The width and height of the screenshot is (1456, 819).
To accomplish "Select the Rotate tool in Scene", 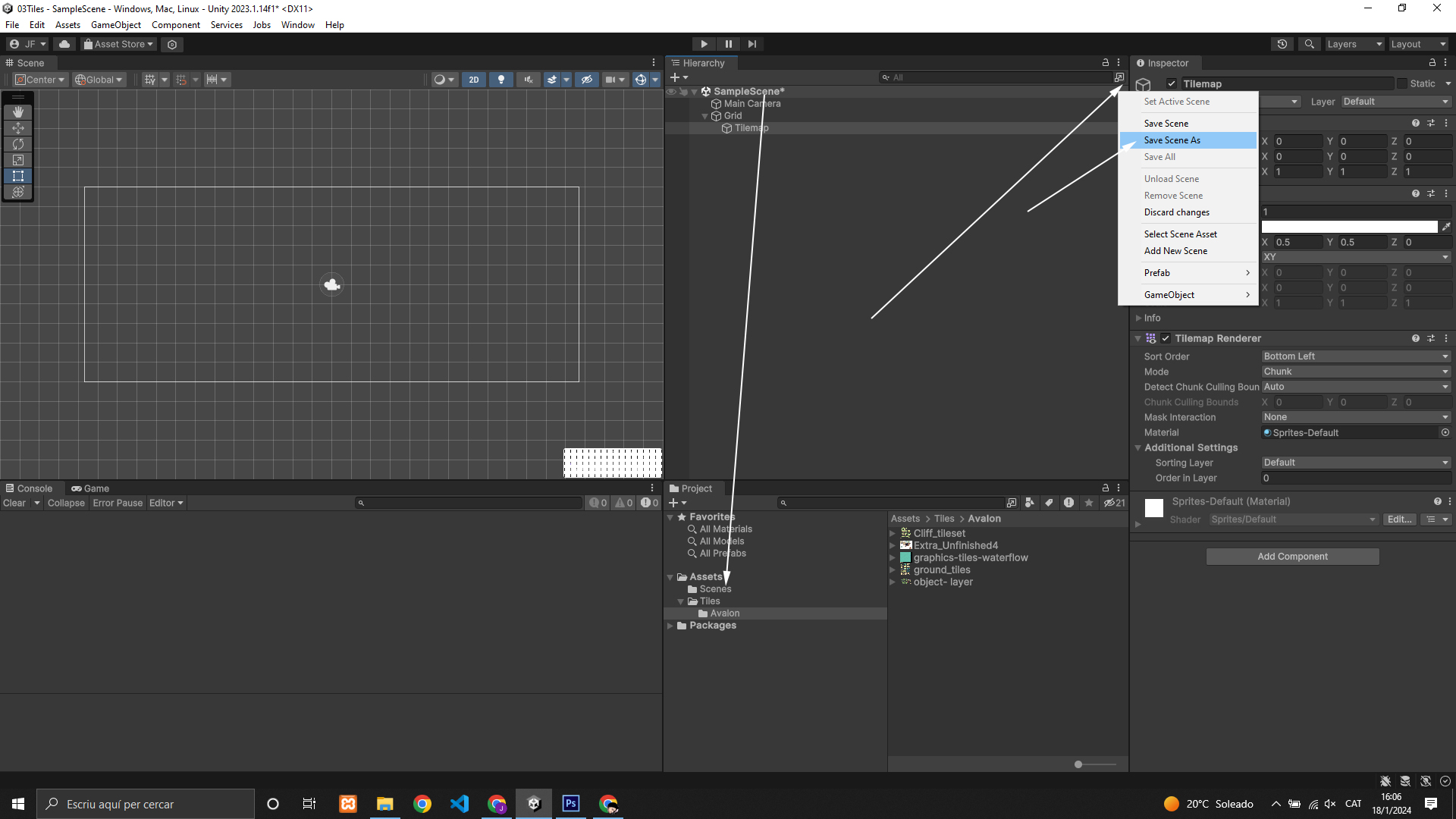I will [18, 144].
